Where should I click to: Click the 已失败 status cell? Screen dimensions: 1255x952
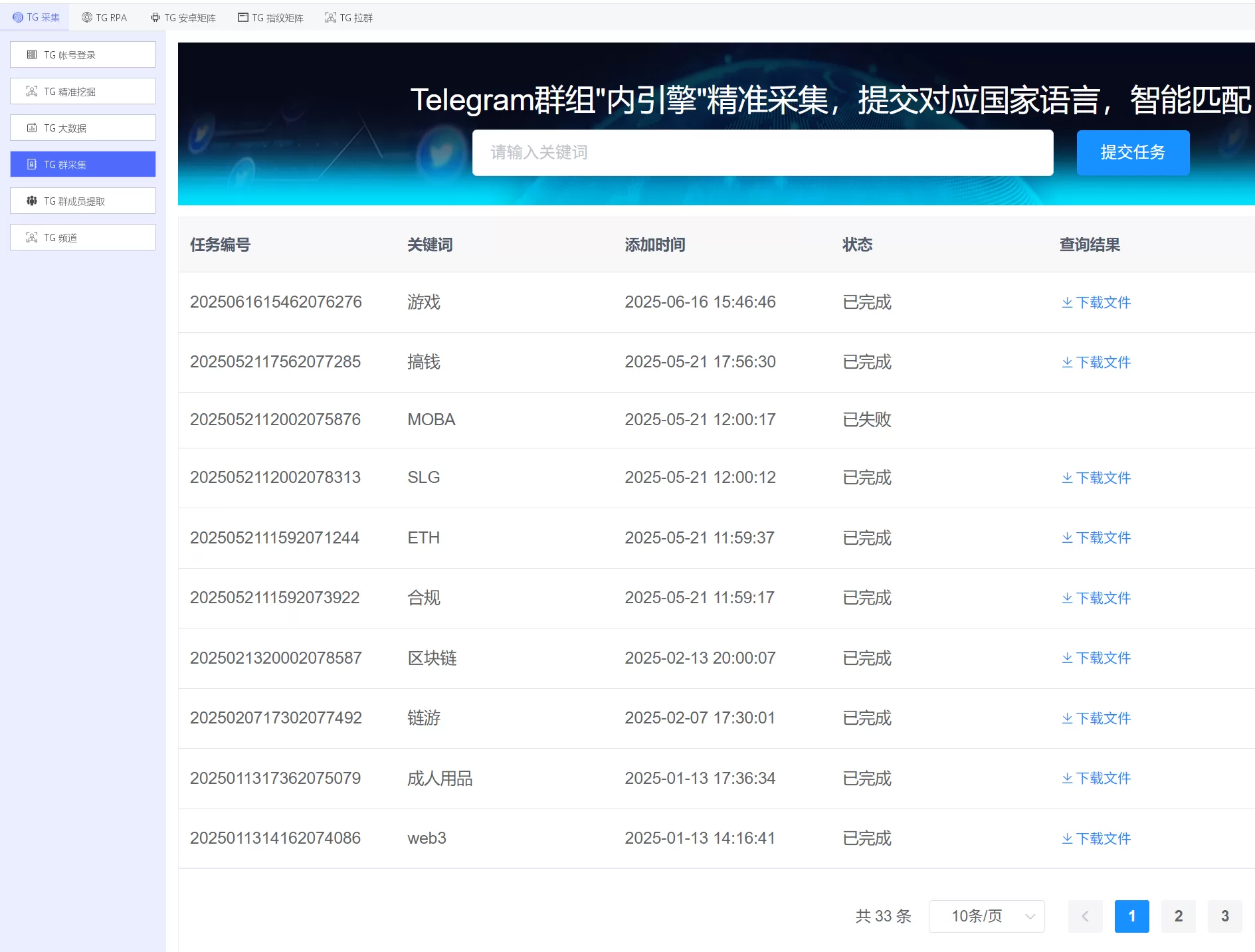coord(867,419)
